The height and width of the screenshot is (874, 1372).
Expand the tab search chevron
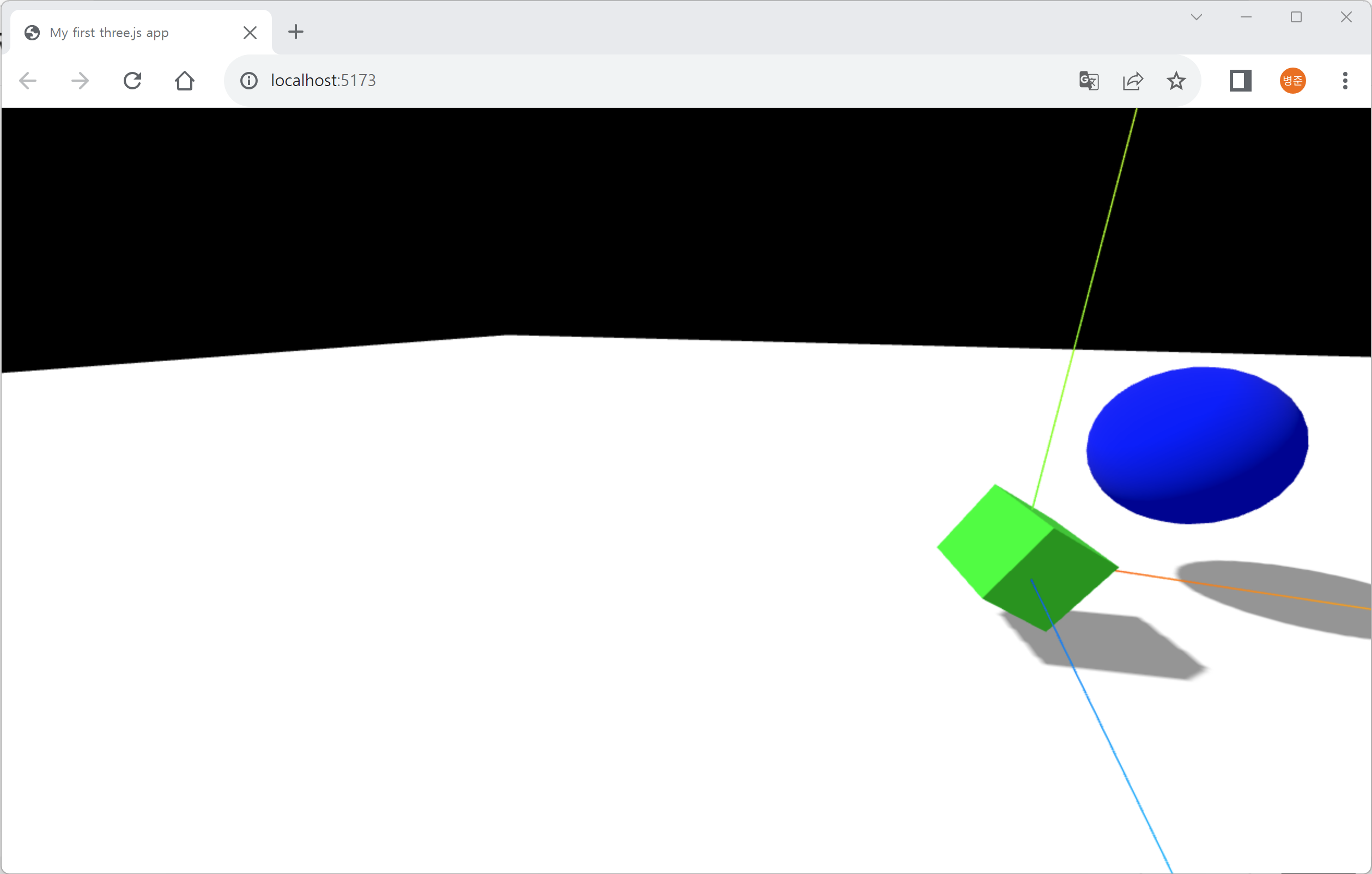coord(1197,17)
